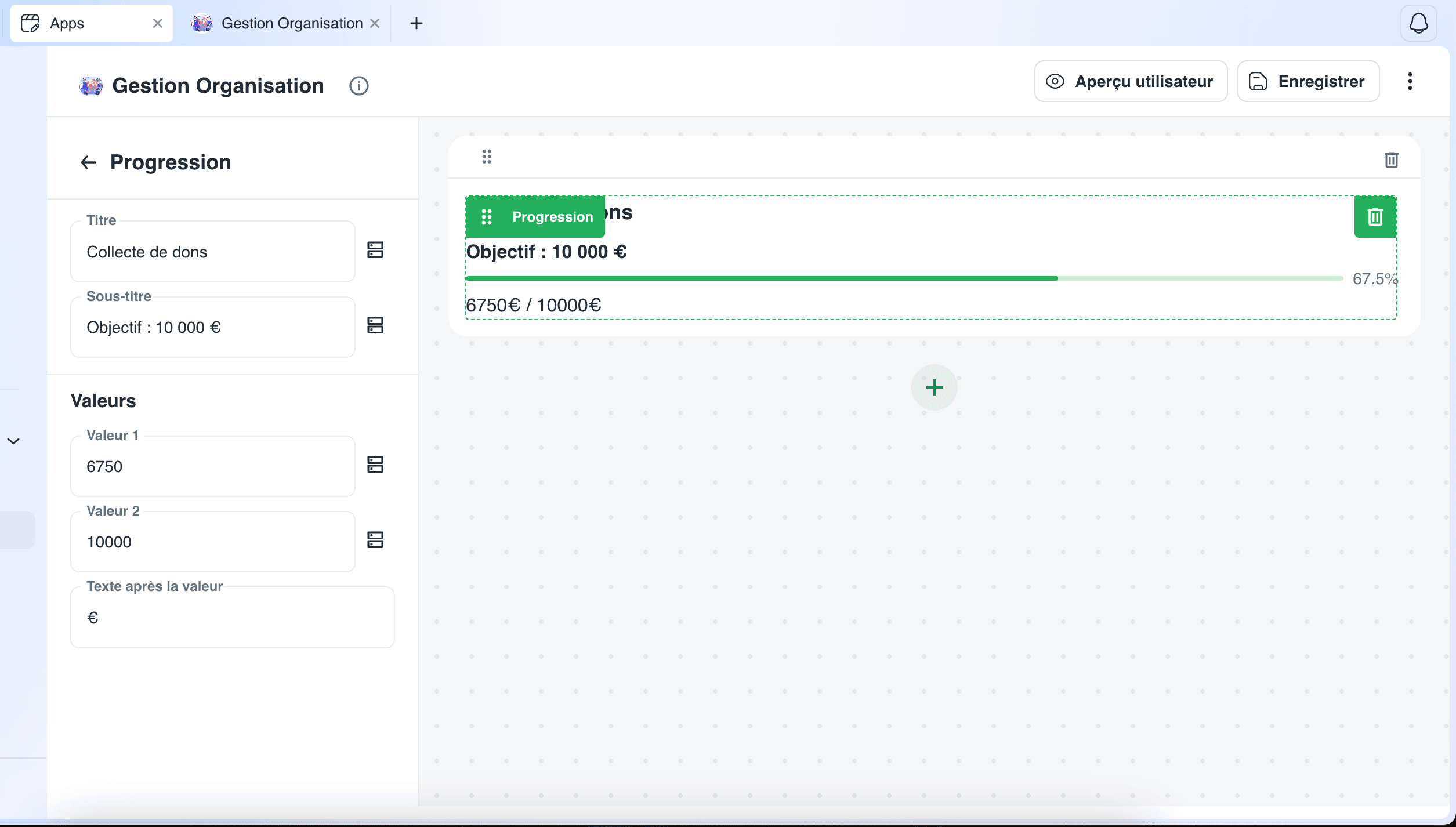This screenshot has width=1456, height=827.
Task: Click the Sous-titre input field
Action: pyautogui.click(x=213, y=327)
